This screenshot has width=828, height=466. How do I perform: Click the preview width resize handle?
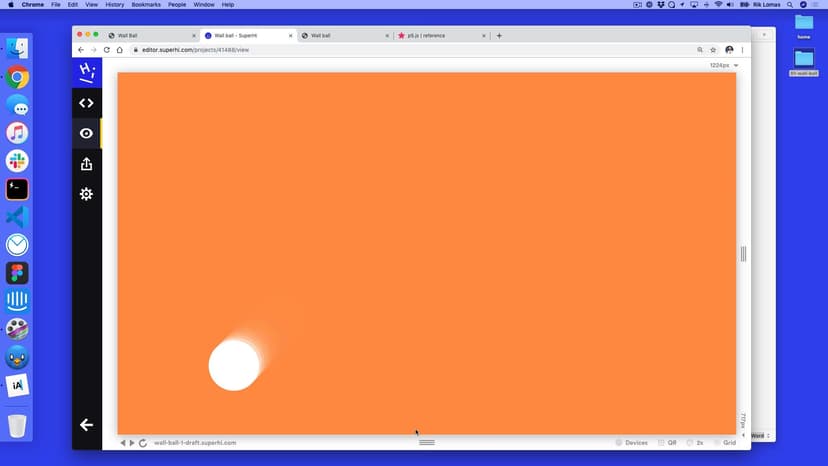743,254
